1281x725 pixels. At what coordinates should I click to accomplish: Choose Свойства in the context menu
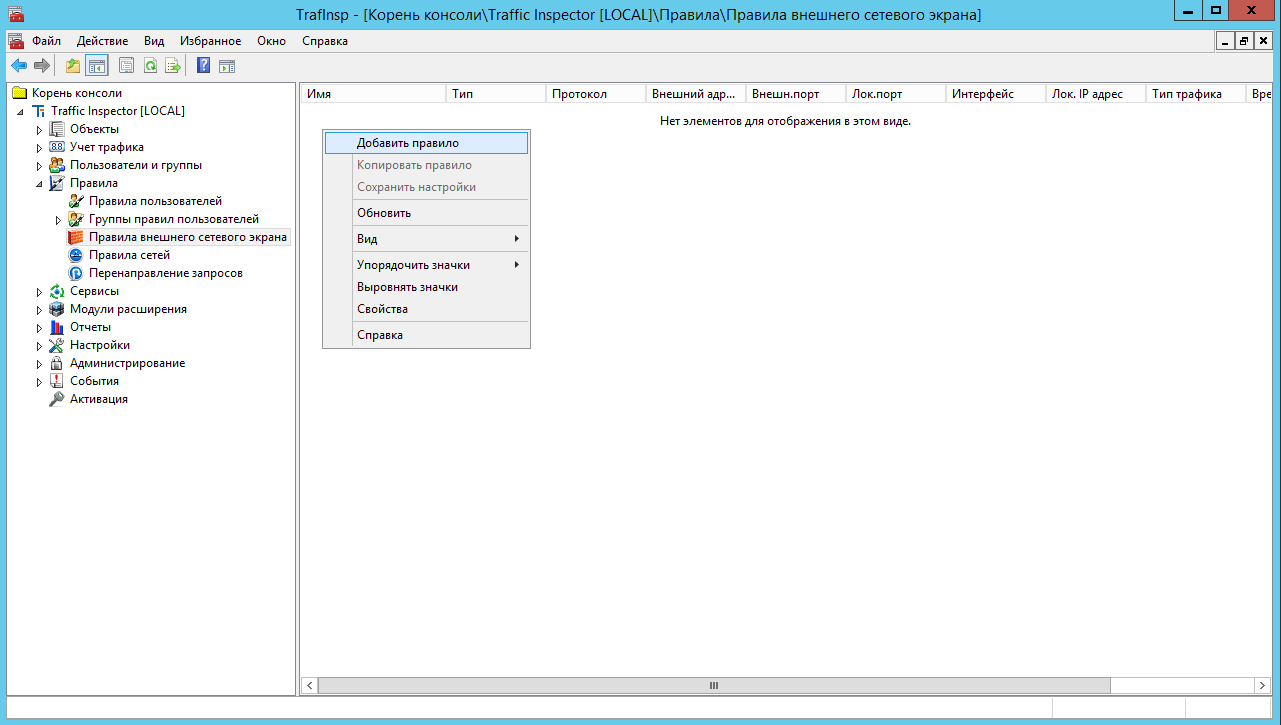pos(426,309)
